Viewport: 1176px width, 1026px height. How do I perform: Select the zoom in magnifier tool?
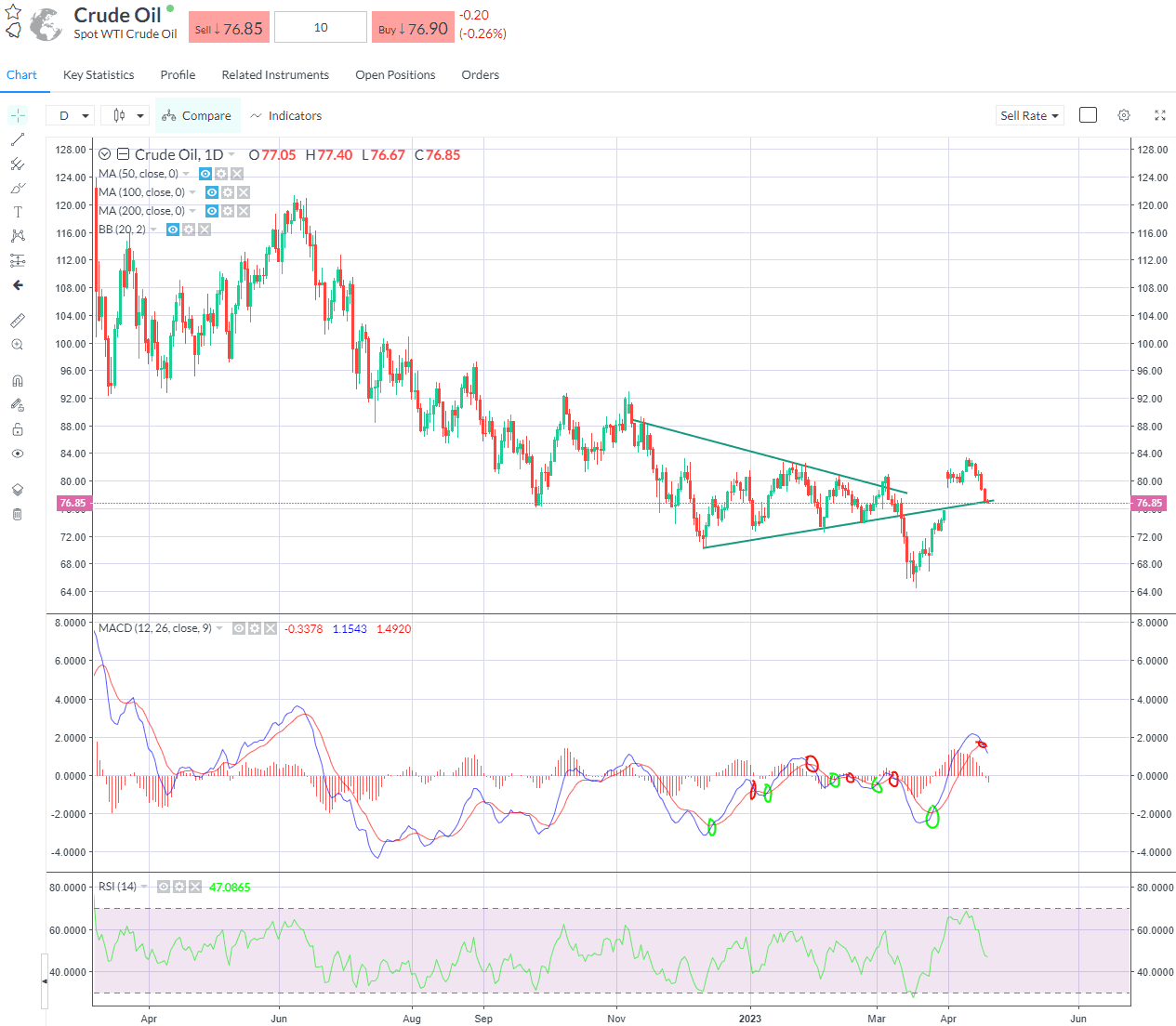[x=18, y=345]
